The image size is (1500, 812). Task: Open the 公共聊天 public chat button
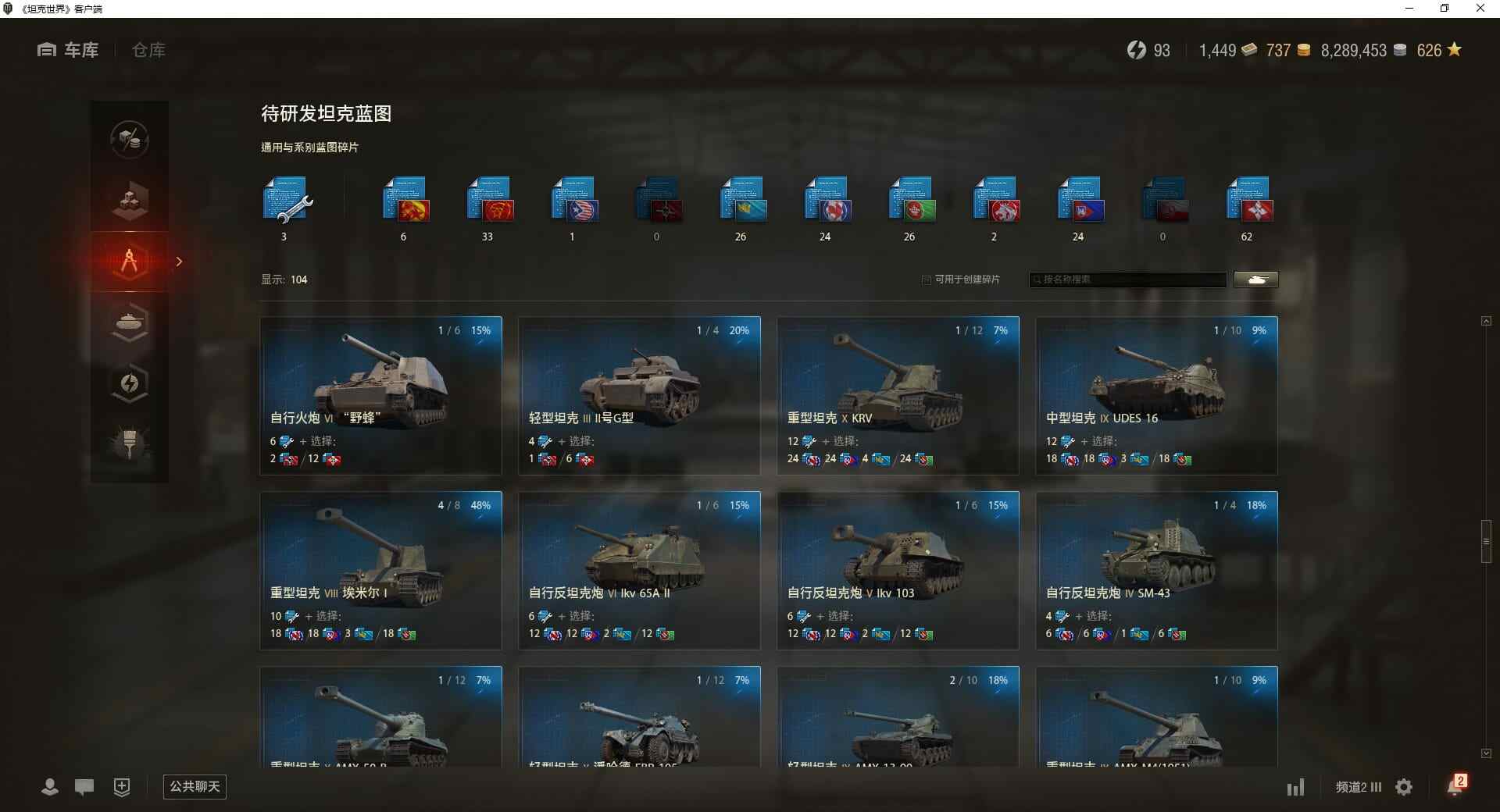(195, 786)
